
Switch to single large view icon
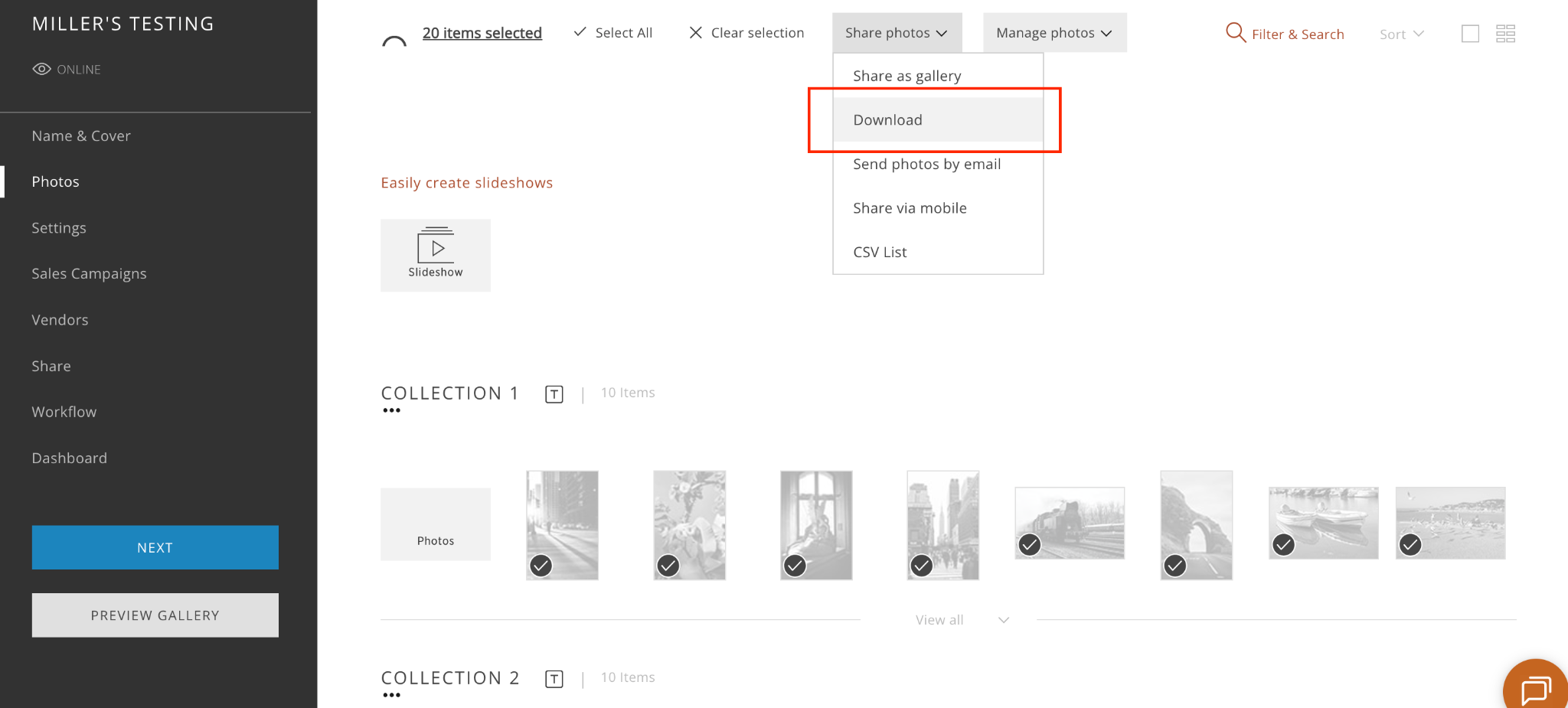(x=1470, y=34)
